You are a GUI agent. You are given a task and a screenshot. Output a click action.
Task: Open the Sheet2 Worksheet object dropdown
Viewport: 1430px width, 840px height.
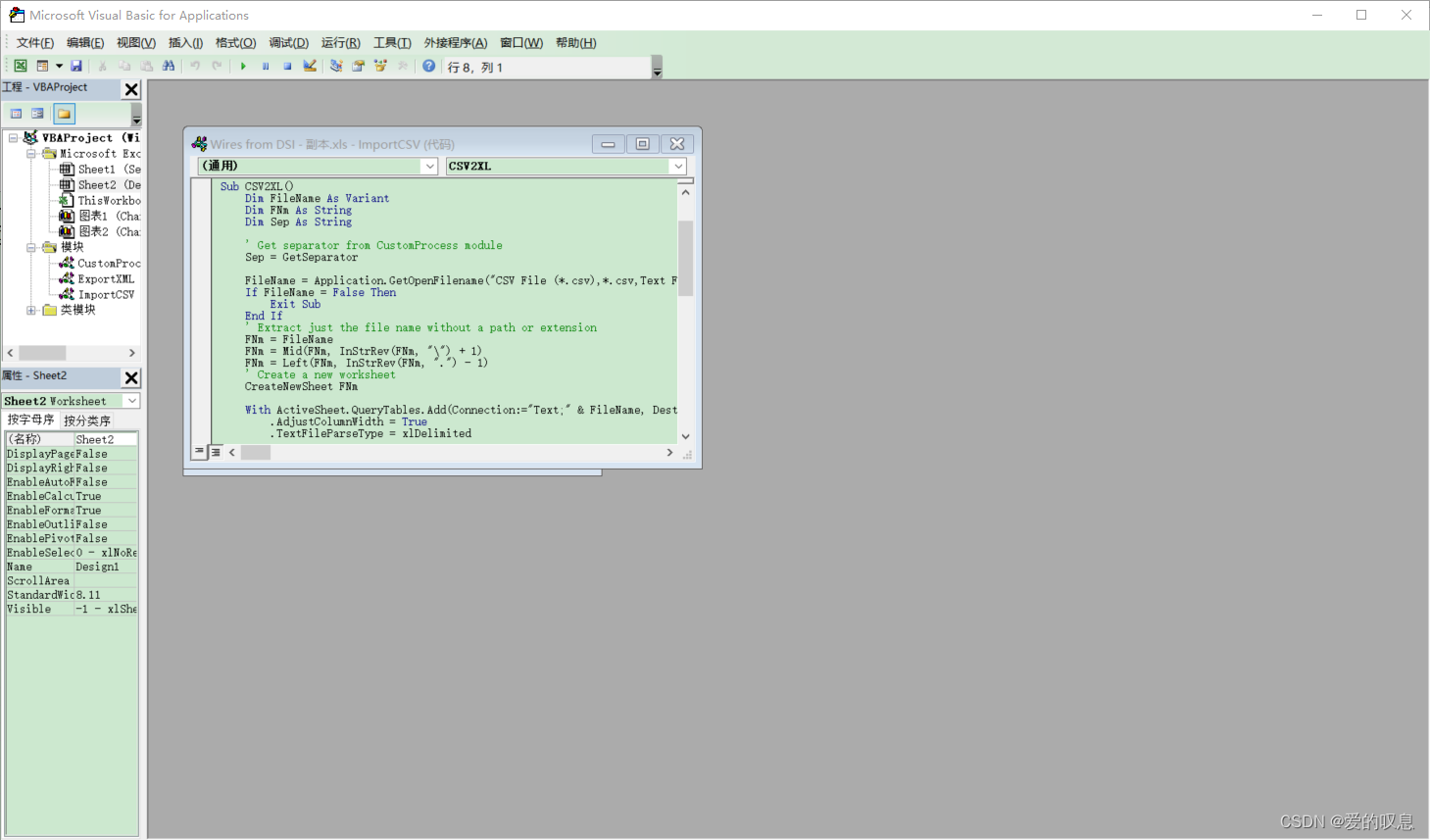pyautogui.click(x=131, y=401)
